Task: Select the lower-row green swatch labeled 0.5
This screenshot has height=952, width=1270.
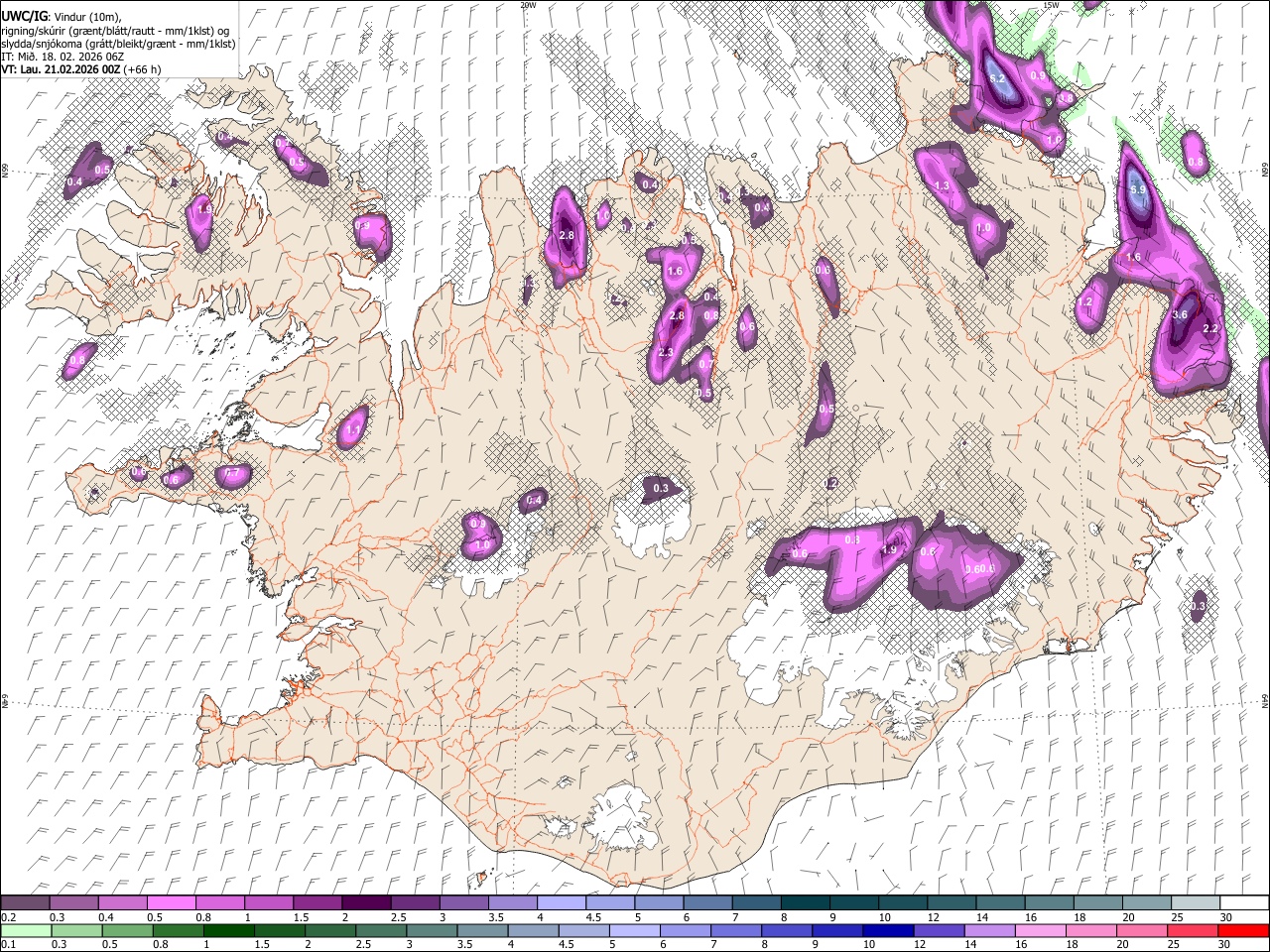Action: (x=127, y=930)
